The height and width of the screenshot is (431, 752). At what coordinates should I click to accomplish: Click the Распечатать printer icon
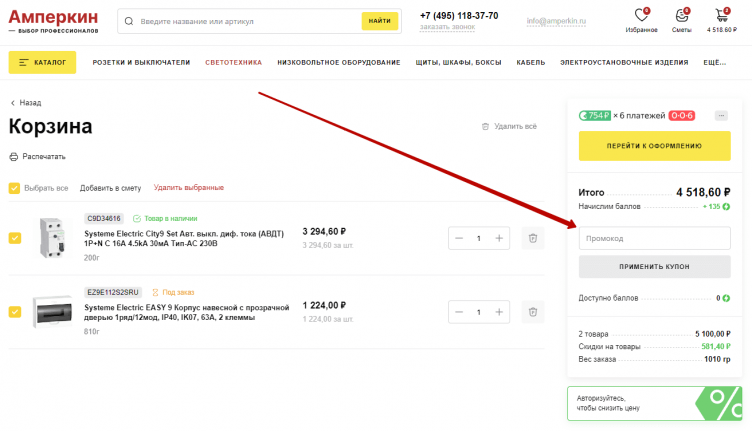coord(14,157)
